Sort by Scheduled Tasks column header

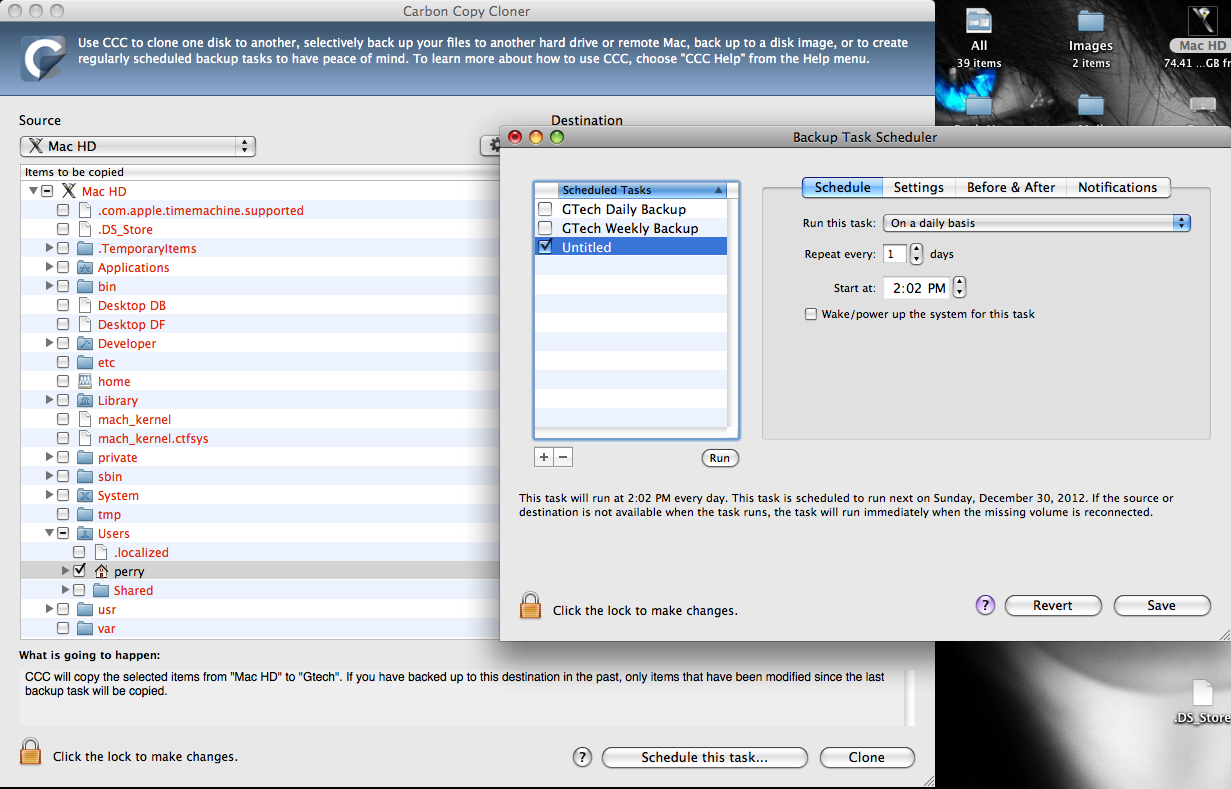point(643,190)
